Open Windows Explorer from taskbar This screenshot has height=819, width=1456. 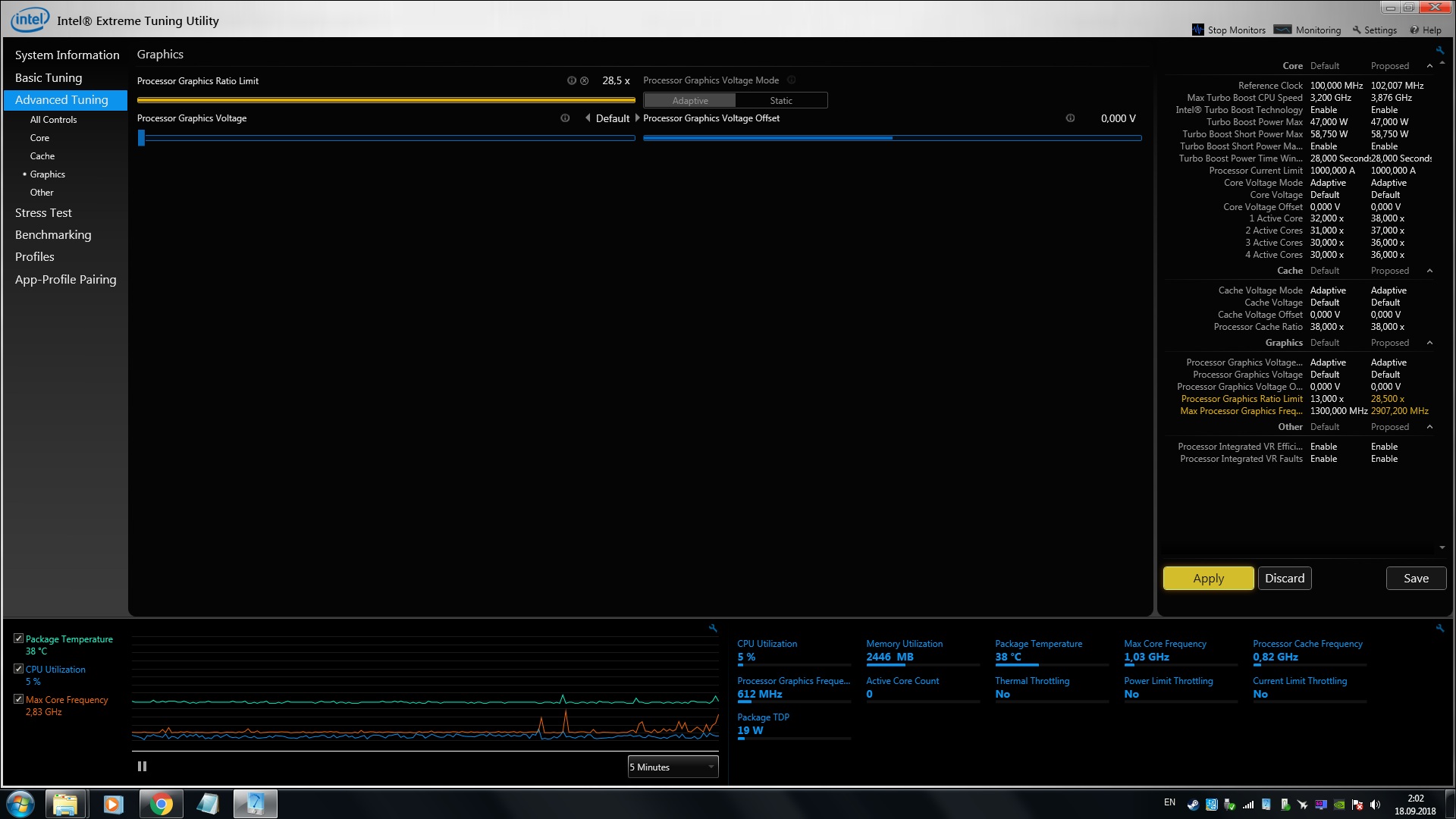coord(65,804)
